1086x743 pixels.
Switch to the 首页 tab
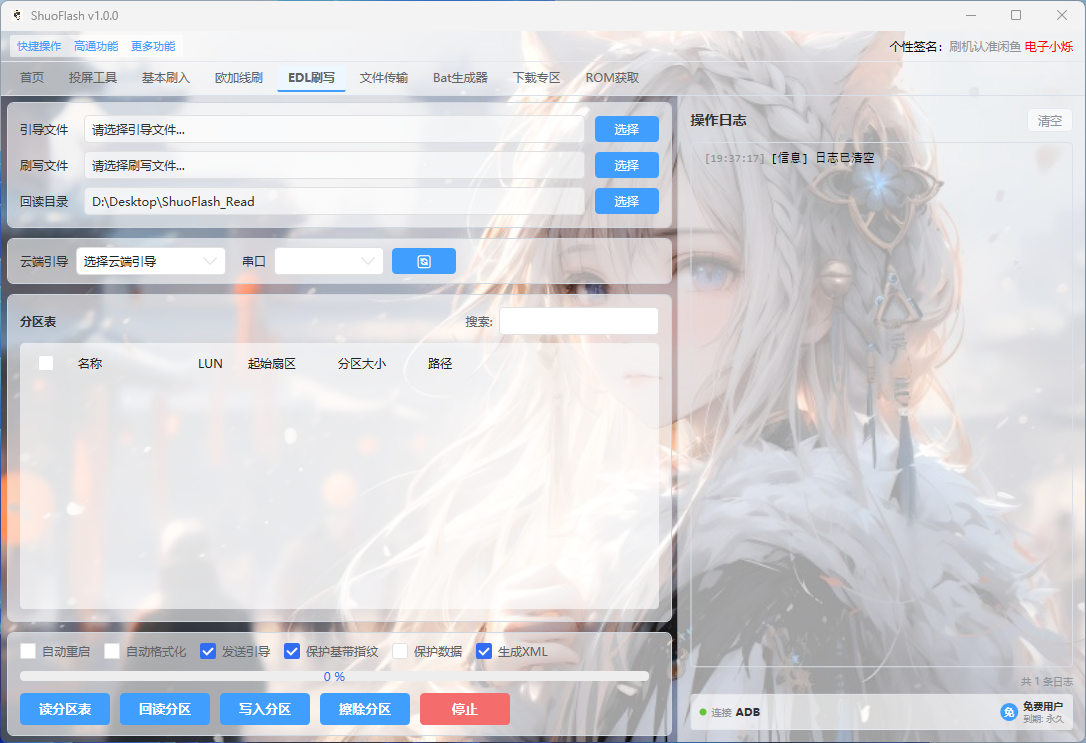pyautogui.click(x=32, y=78)
